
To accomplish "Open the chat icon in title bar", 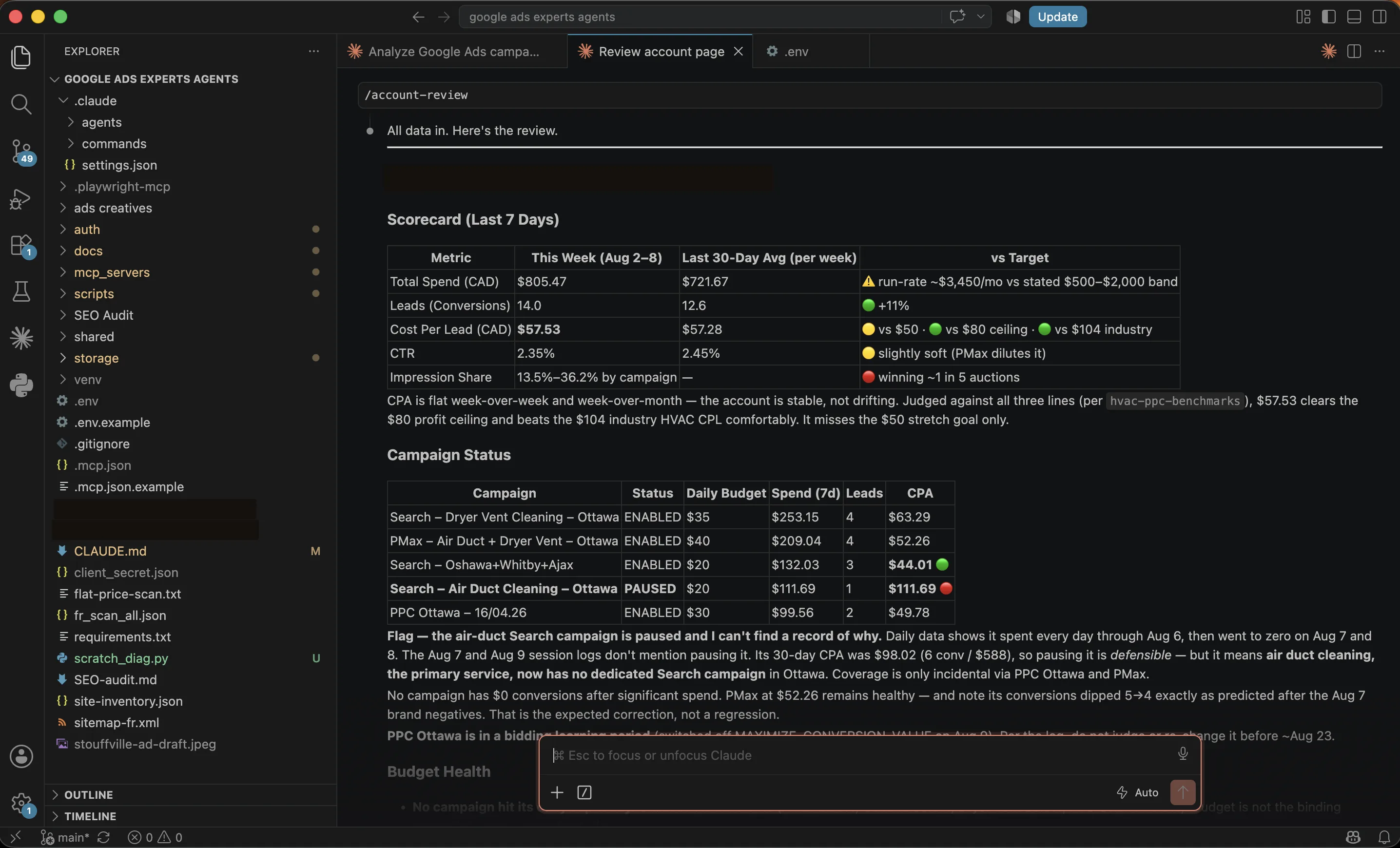I will 957,17.
